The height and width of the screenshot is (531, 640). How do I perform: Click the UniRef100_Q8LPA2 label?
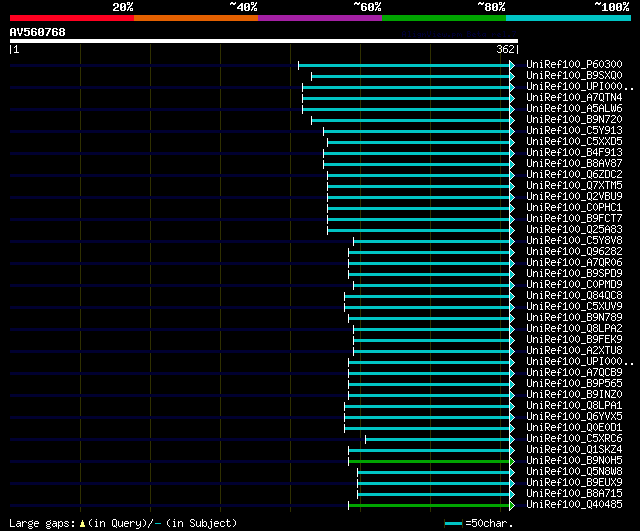tap(574, 329)
